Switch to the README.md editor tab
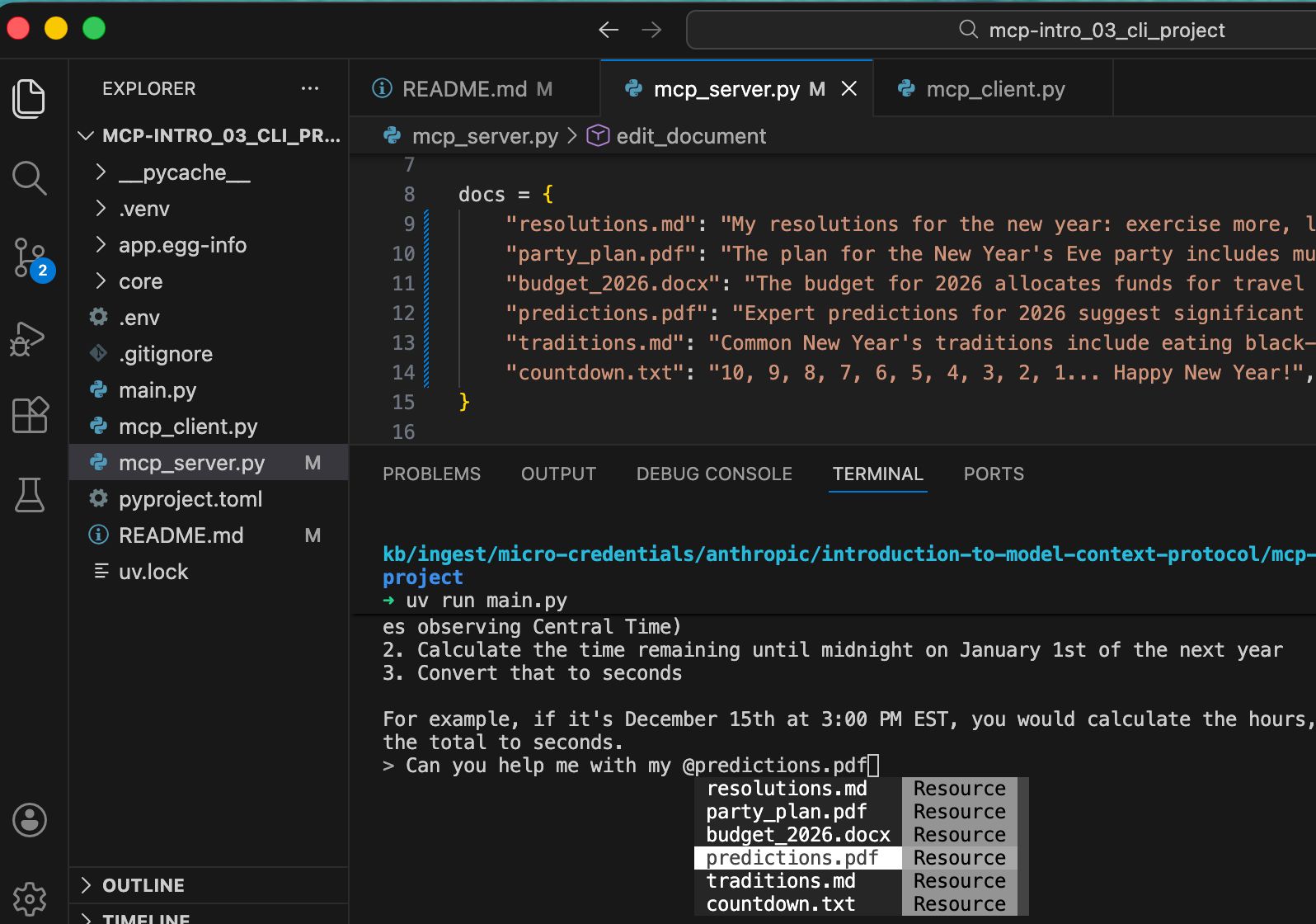The height and width of the screenshot is (924, 1316). click(x=475, y=88)
